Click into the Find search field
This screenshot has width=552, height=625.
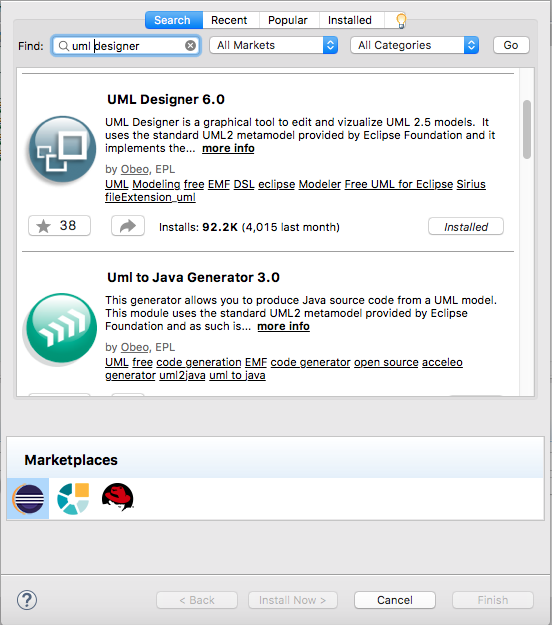(x=126, y=46)
